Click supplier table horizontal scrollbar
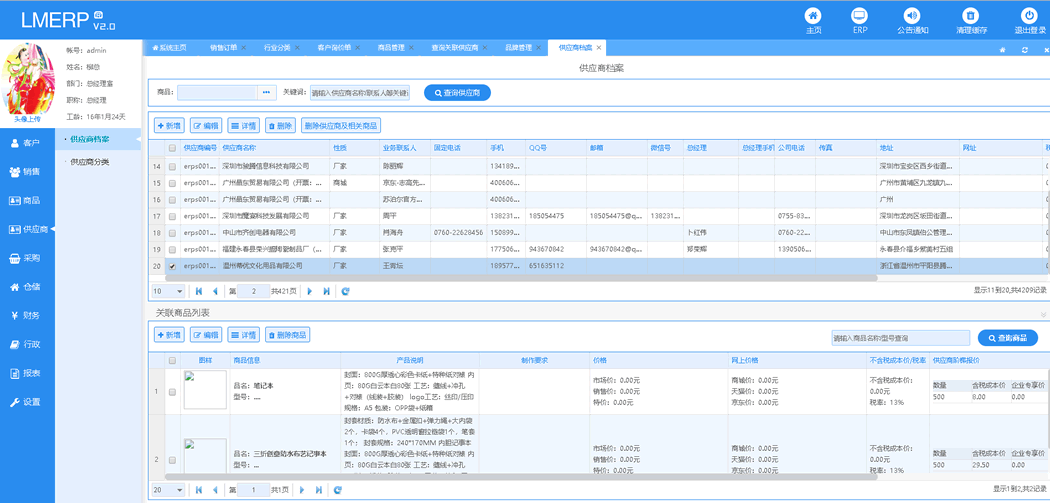 tap(521, 277)
